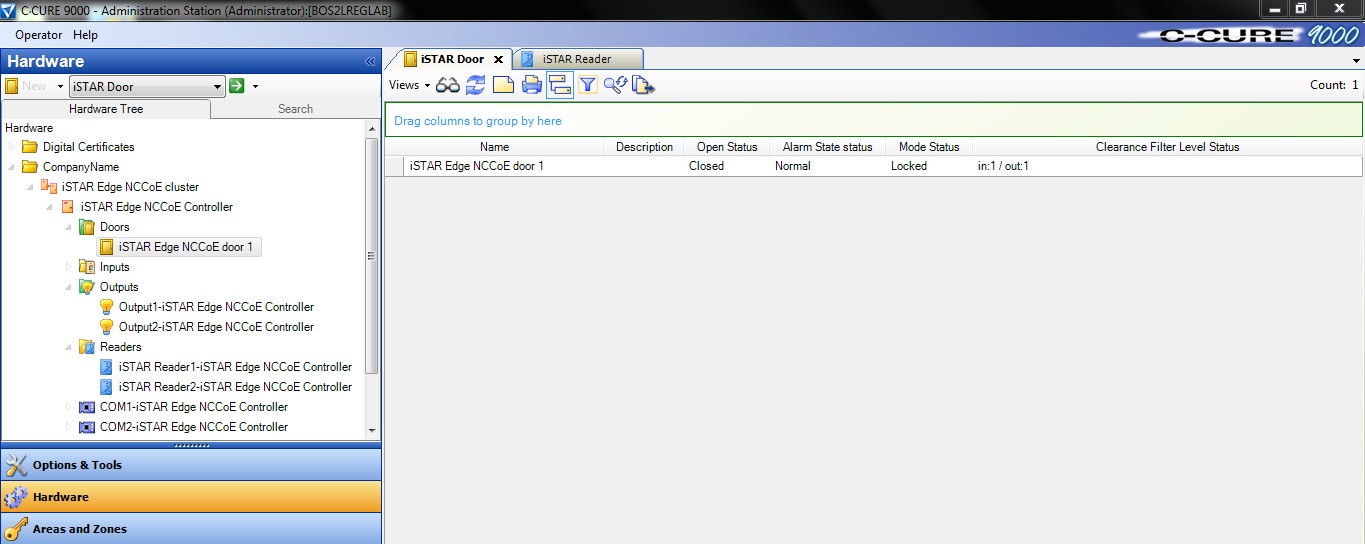
Task: Expand the Digital Certificates folder
Action: (13, 147)
